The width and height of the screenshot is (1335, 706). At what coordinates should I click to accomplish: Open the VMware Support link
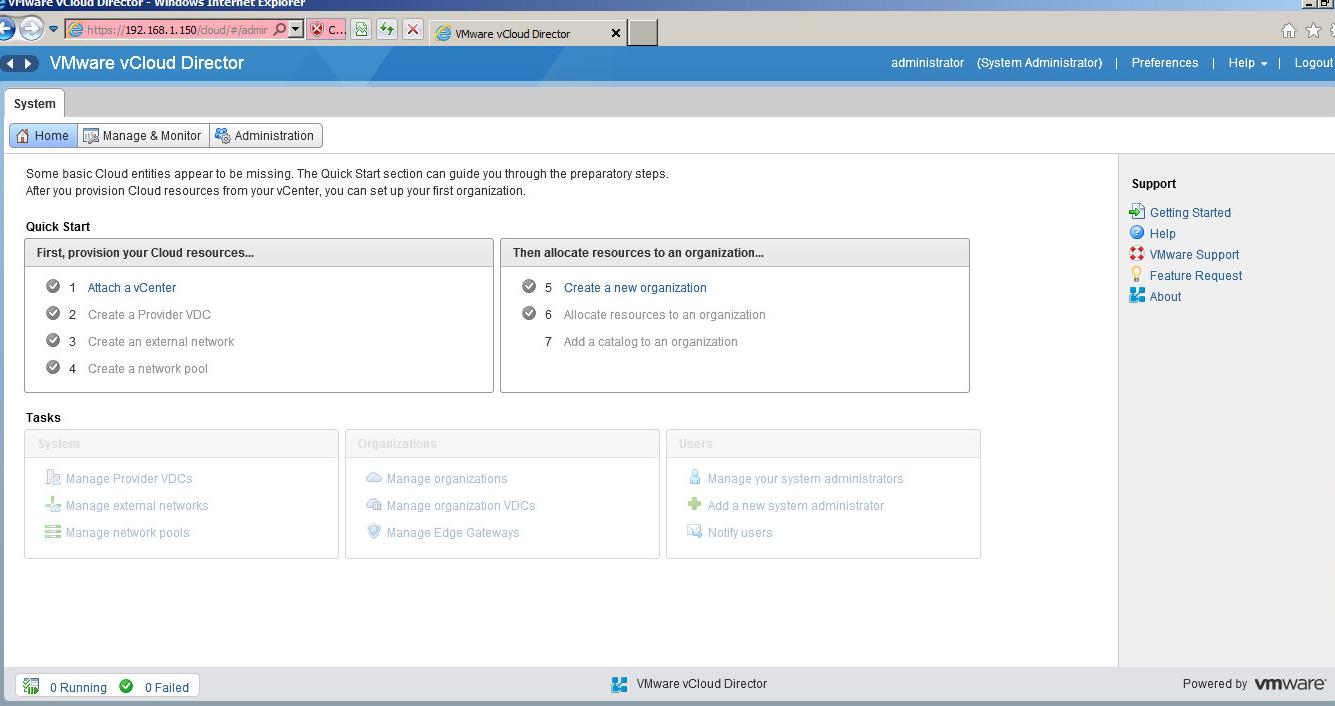pyautogui.click(x=1194, y=254)
